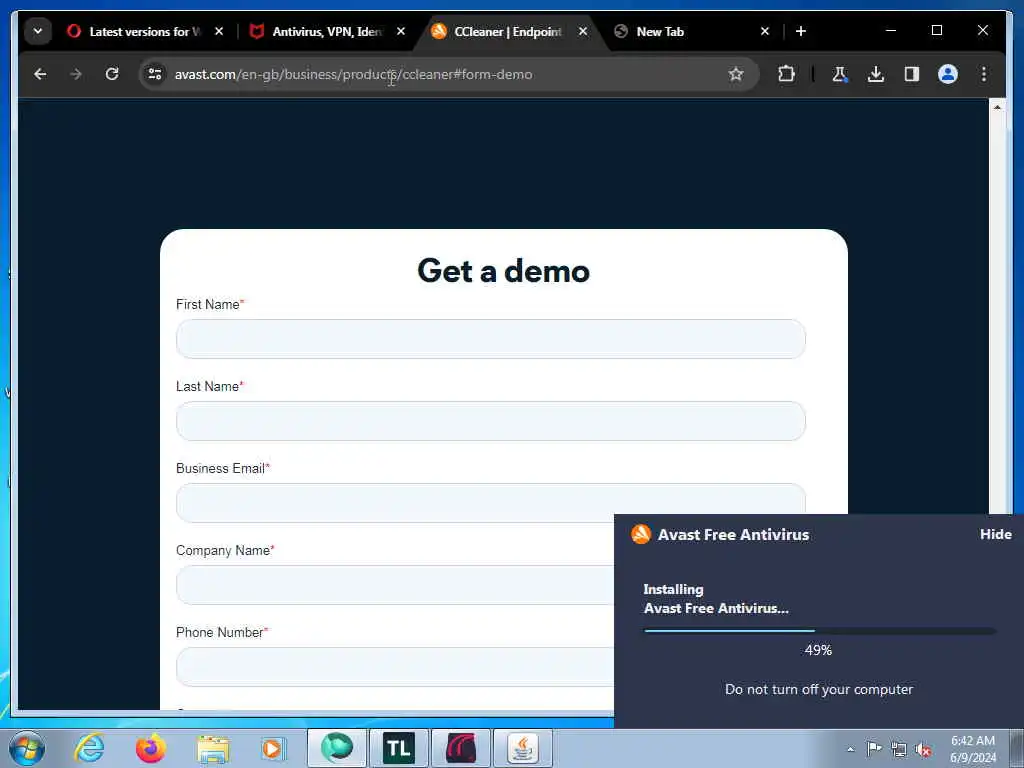Image resolution: width=1024 pixels, height=768 pixels.
Task: Click the page scrollbar up arrow
Action: (x=997, y=107)
